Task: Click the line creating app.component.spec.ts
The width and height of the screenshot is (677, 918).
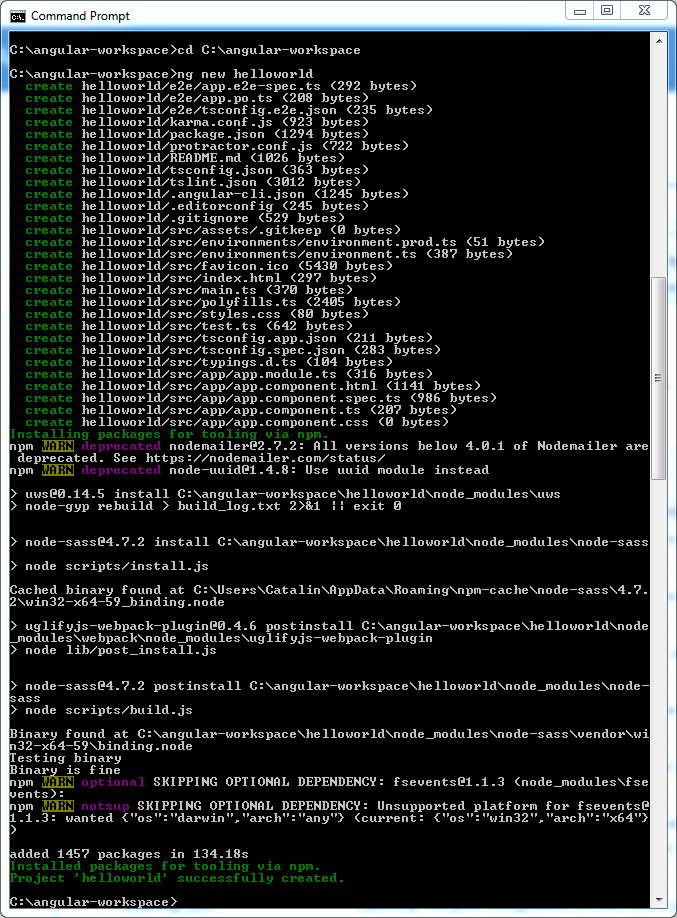Action: 261,398
